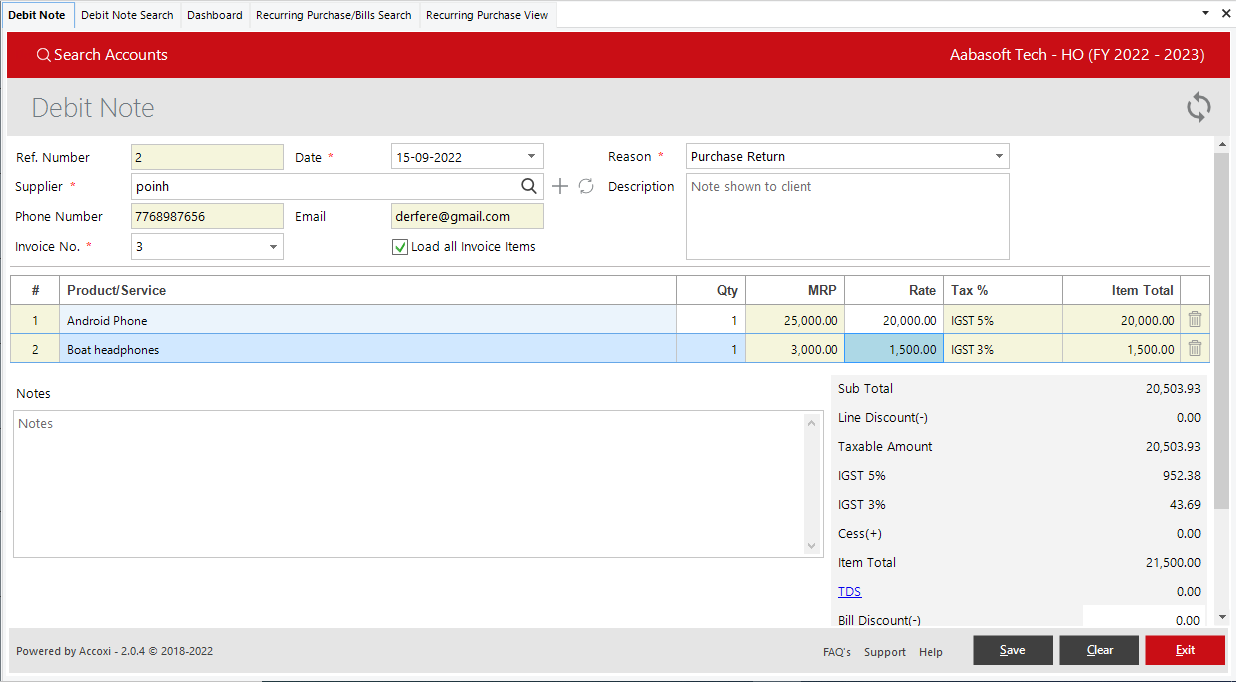This screenshot has width=1236, height=682.
Task: Click the refresh icon beside Debit Note title
Action: (1199, 108)
